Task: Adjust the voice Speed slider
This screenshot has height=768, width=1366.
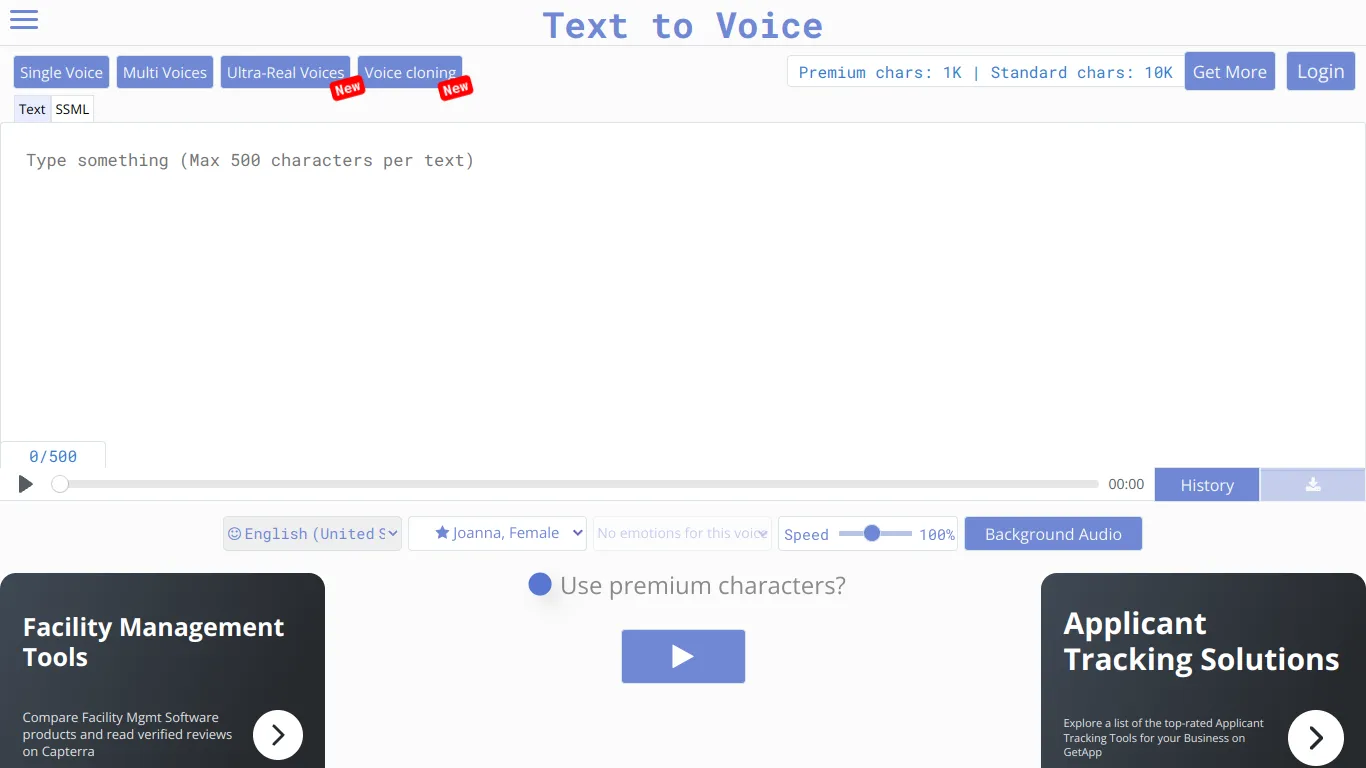Action: coord(871,533)
